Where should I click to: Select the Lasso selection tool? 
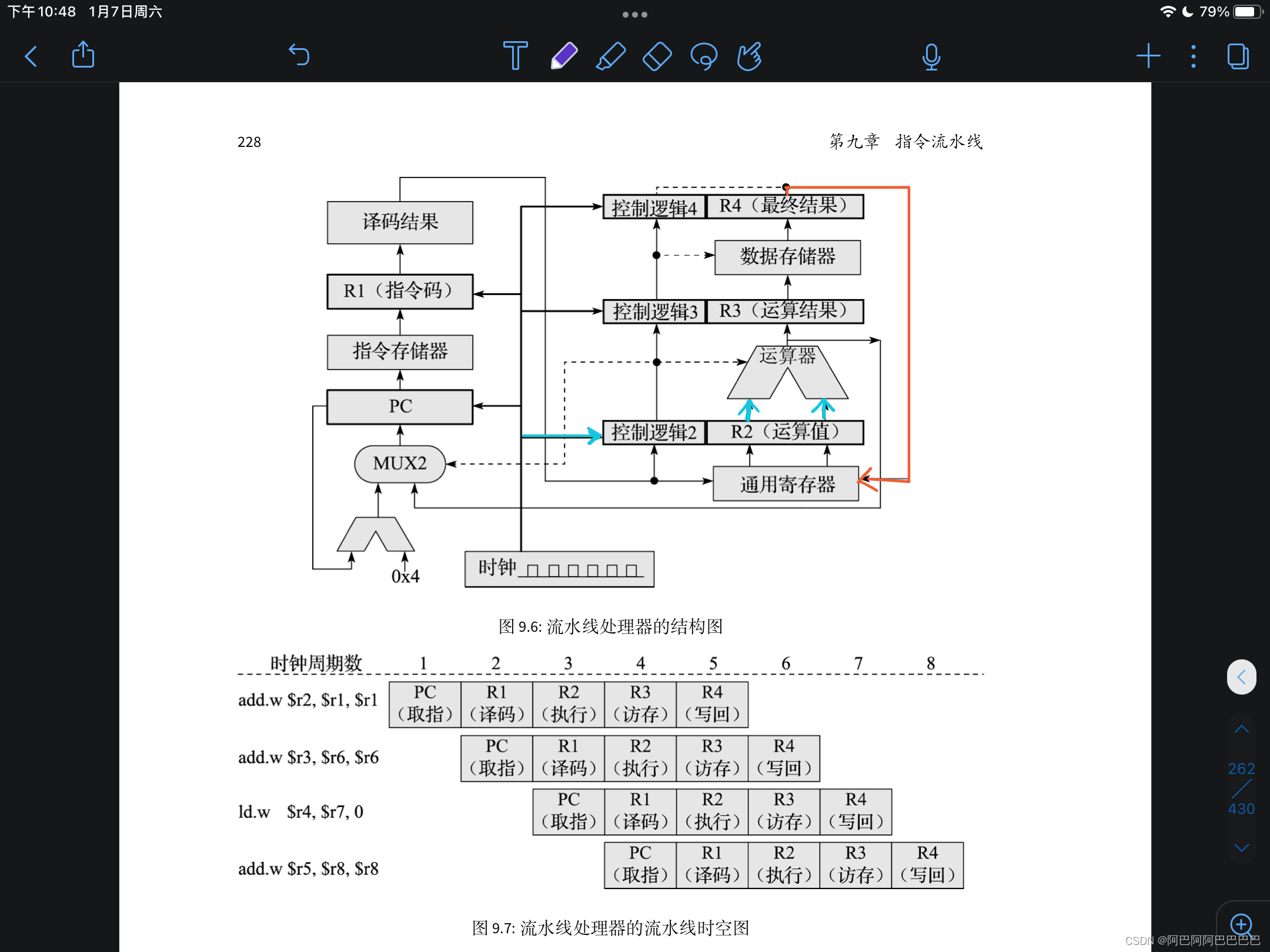coord(704,56)
